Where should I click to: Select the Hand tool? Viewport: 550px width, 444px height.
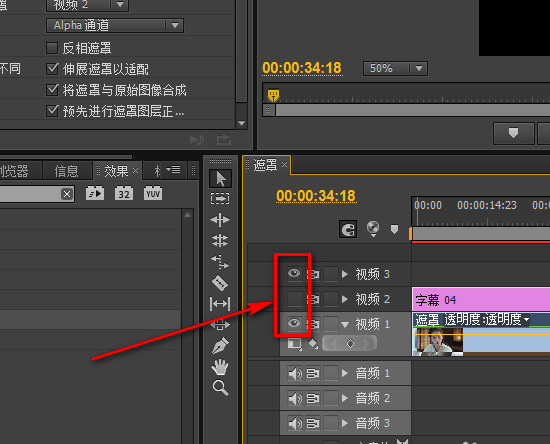(220, 366)
